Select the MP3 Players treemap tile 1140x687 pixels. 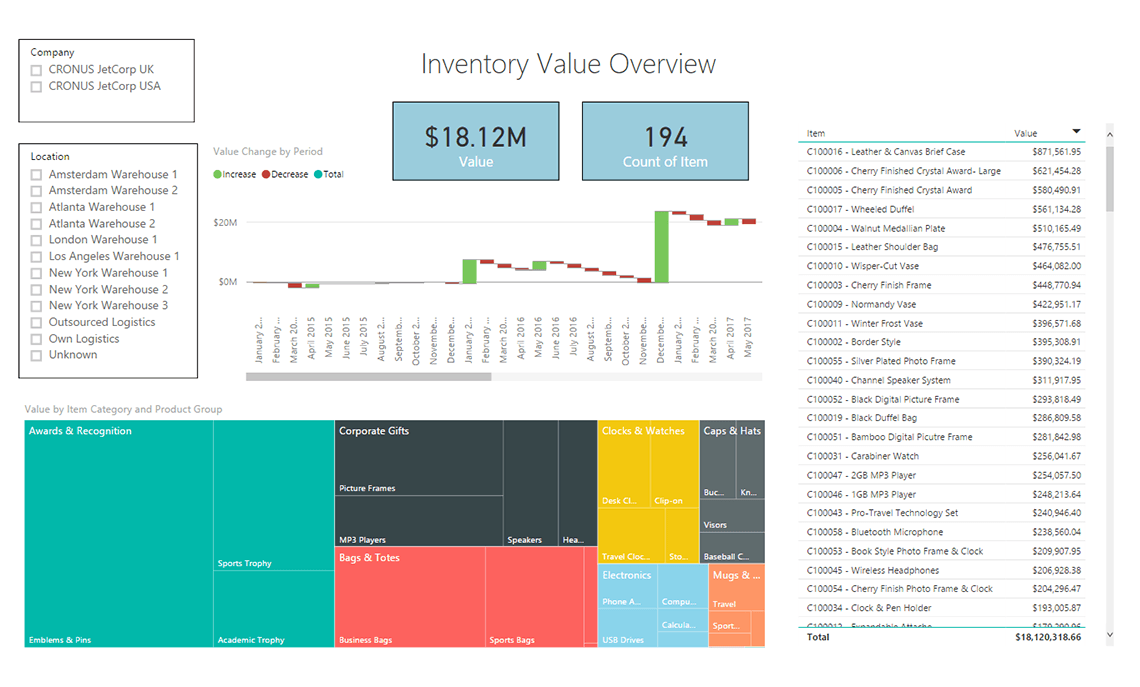coord(419,521)
